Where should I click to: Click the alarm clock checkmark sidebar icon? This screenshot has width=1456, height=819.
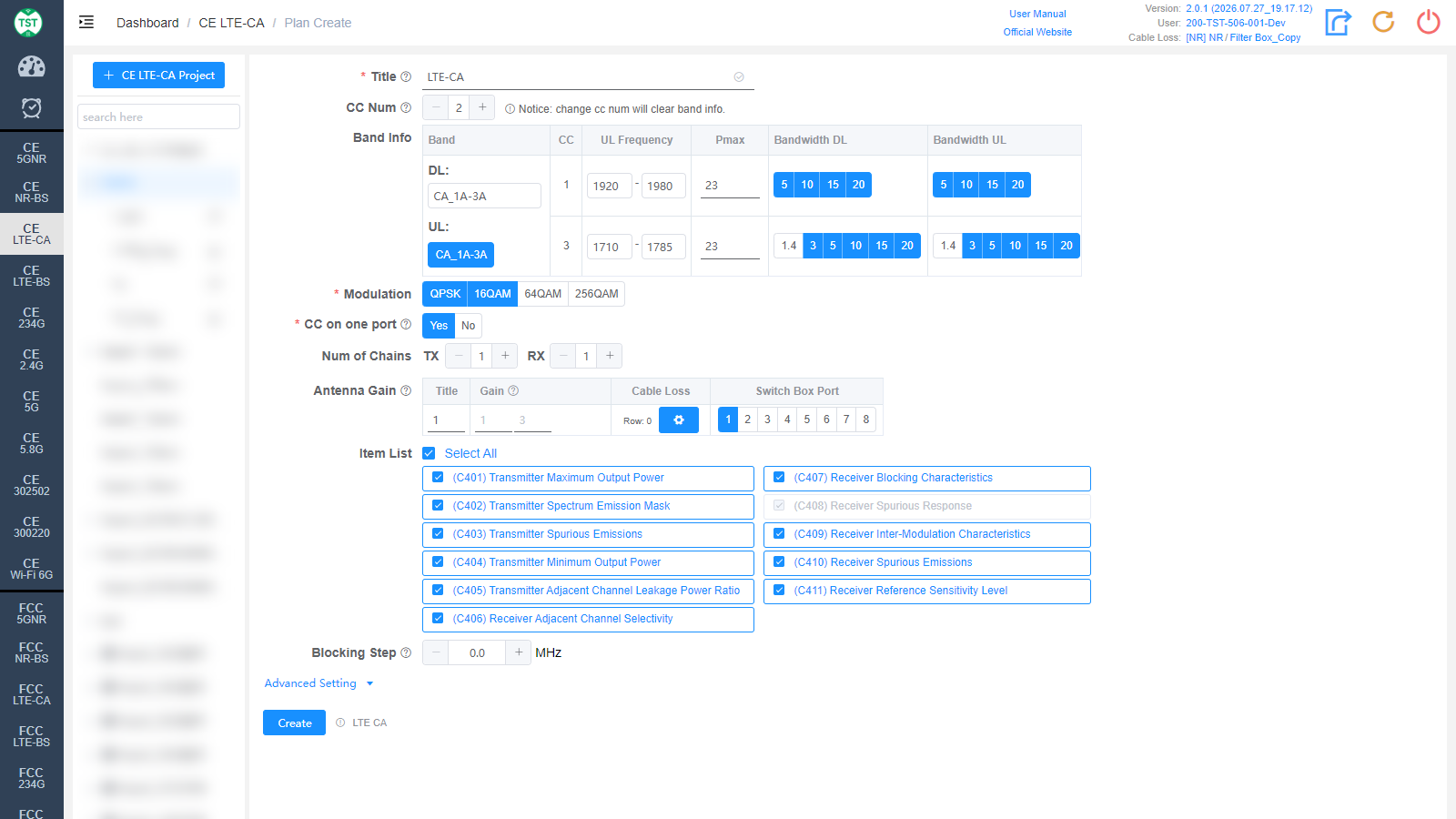pyautogui.click(x=31, y=108)
